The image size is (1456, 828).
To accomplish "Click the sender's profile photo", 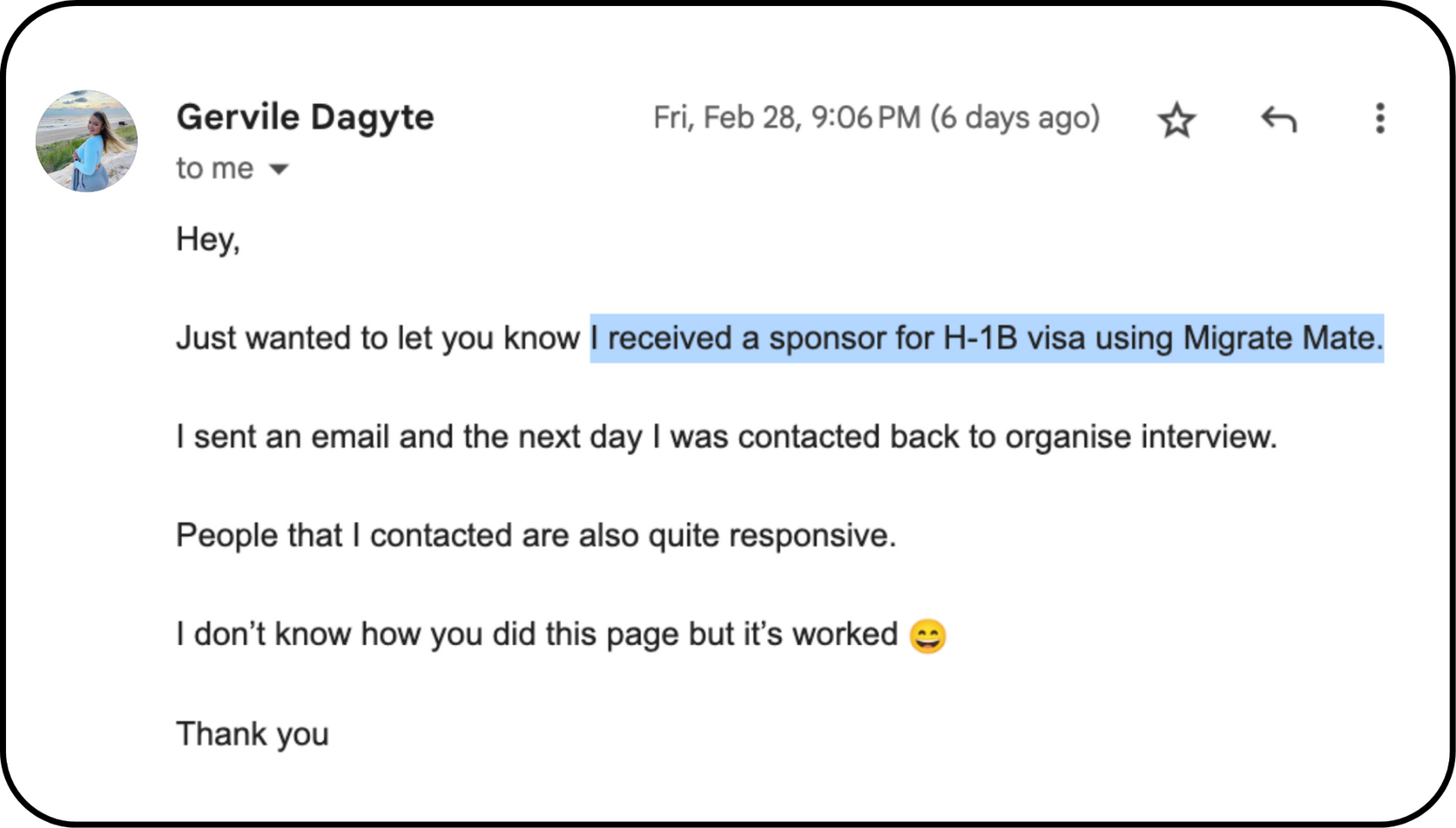I will click(87, 140).
